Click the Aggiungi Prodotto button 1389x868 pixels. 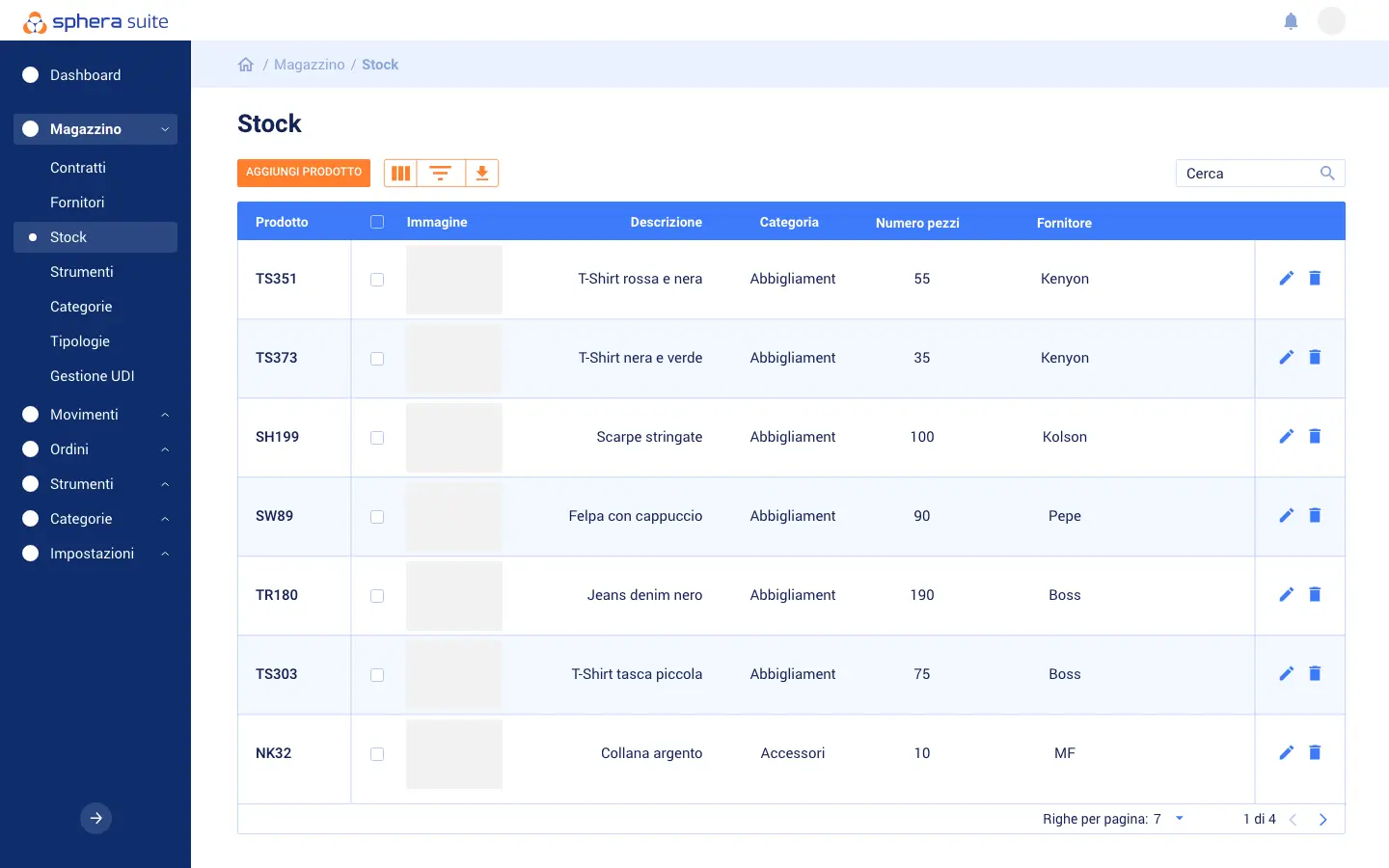point(304,173)
